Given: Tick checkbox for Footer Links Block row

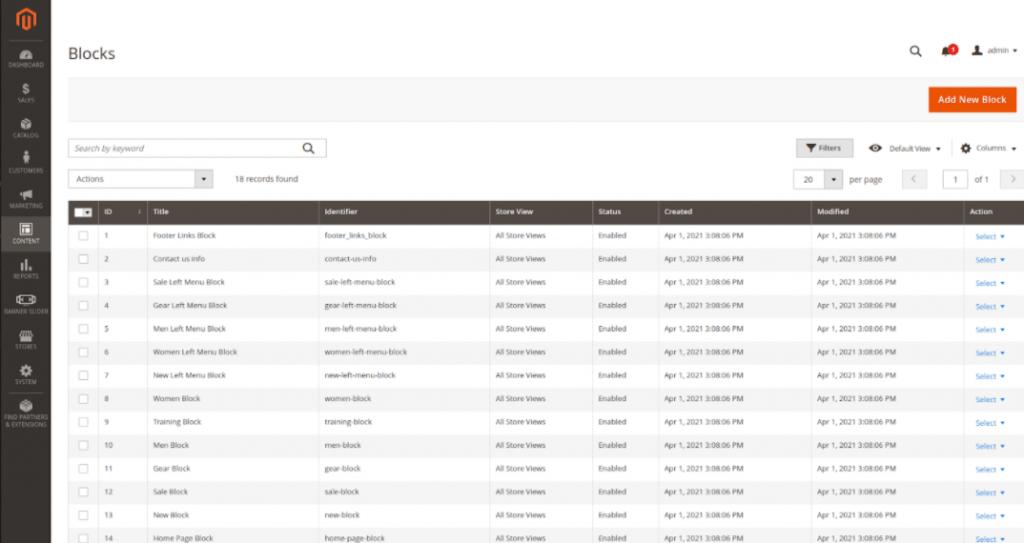Looking at the screenshot, I should coord(83,236).
